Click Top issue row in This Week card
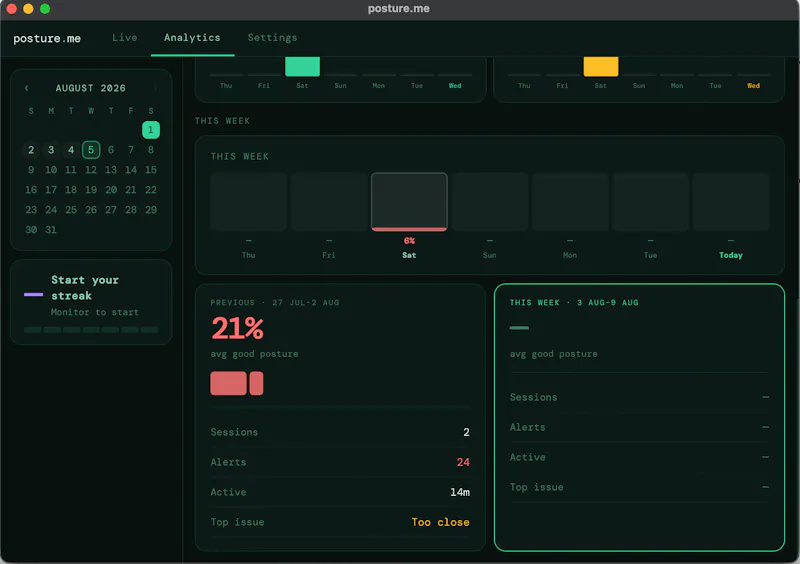Image resolution: width=800 pixels, height=564 pixels. (639, 487)
